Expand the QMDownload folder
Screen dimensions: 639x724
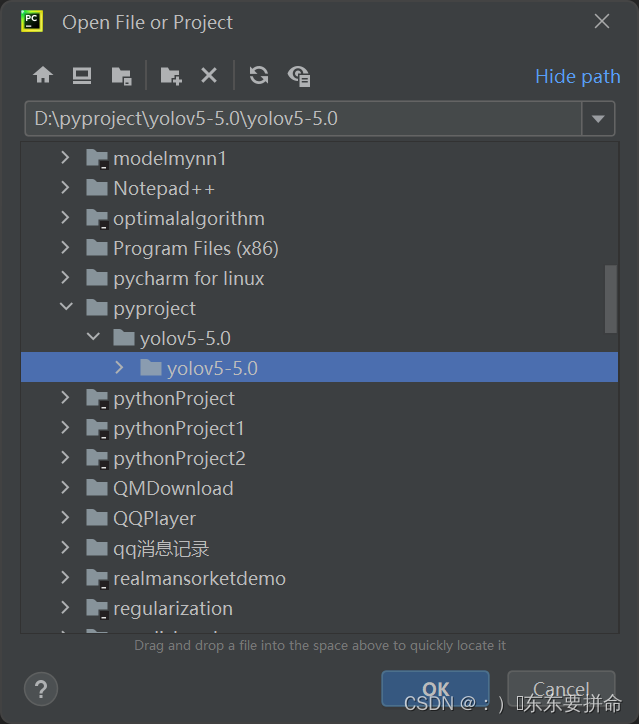click(x=65, y=488)
